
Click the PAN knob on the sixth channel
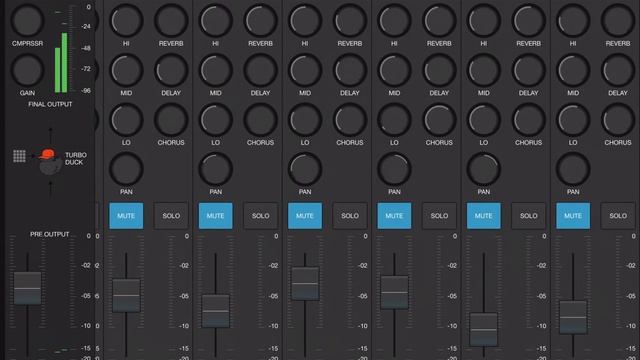tap(573, 169)
